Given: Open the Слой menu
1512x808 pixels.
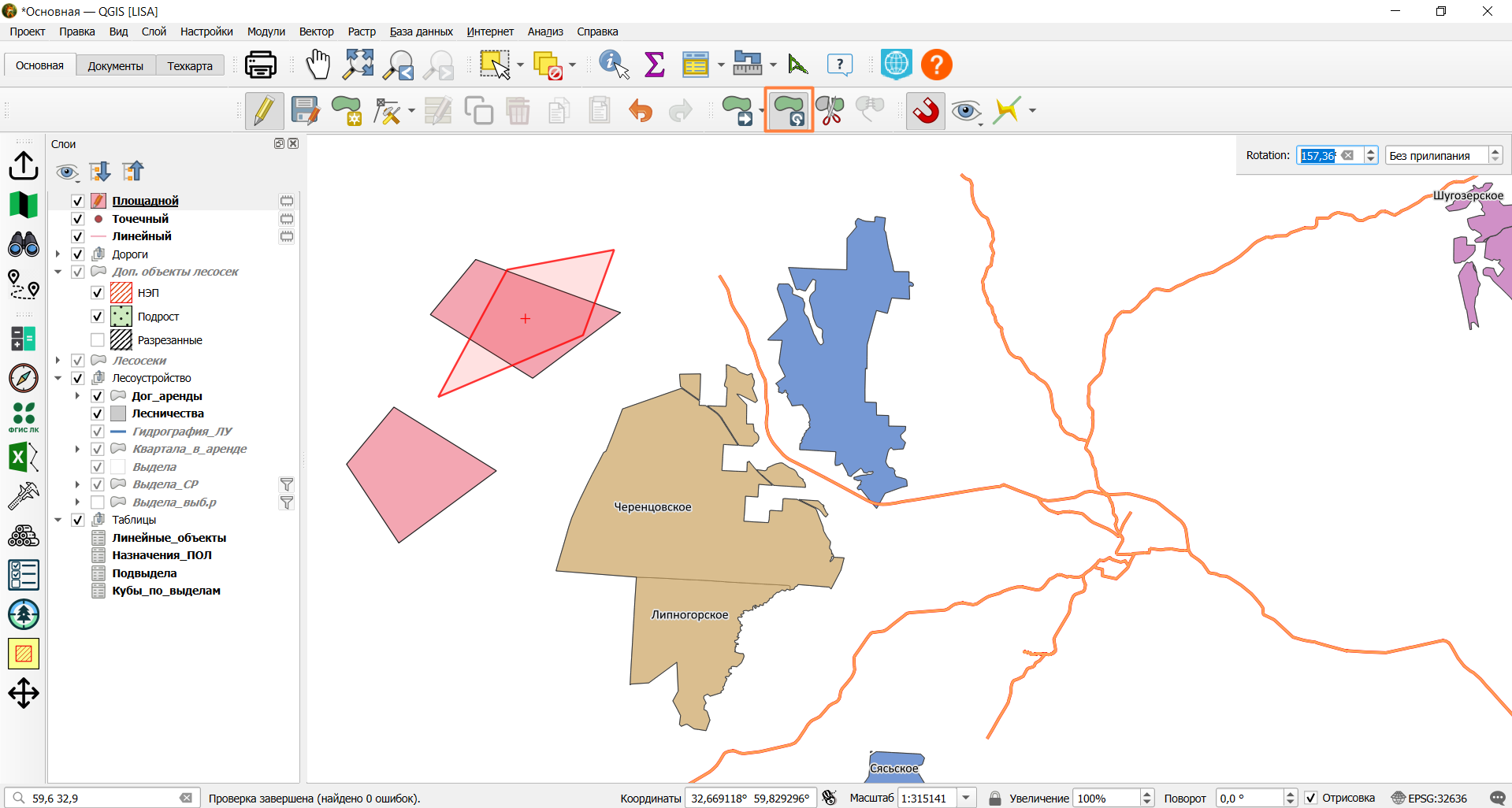Looking at the screenshot, I should (x=154, y=32).
